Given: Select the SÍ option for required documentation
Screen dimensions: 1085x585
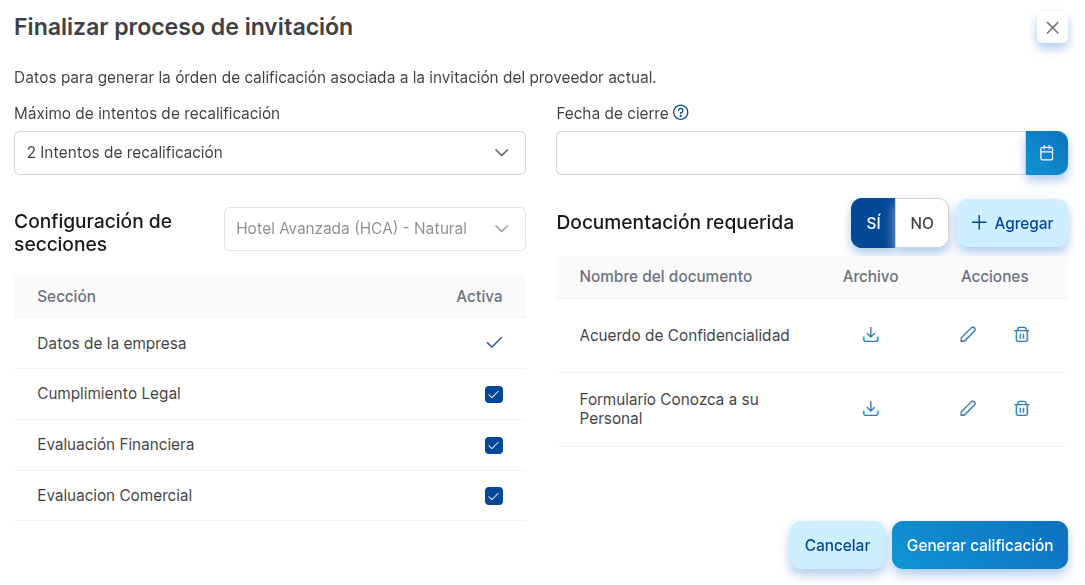Looking at the screenshot, I should click(873, 222).
